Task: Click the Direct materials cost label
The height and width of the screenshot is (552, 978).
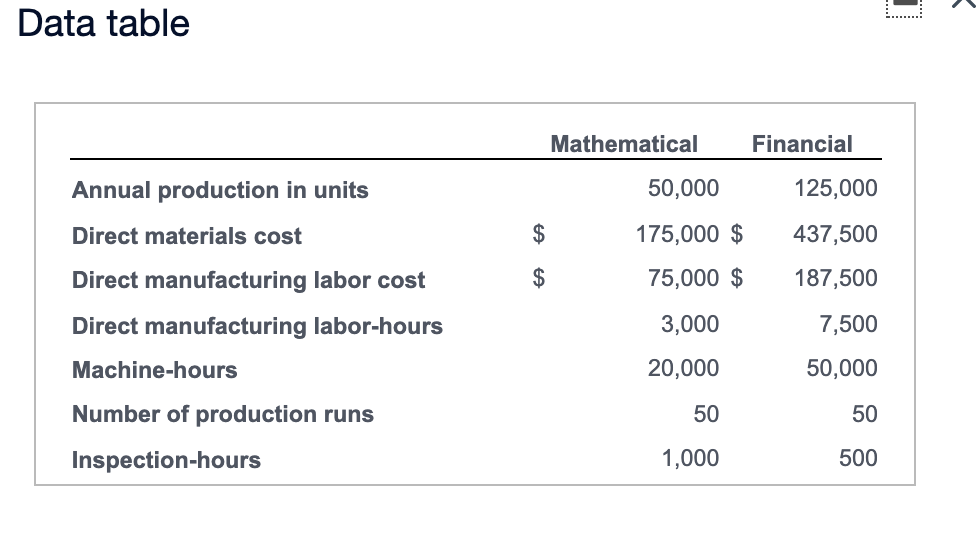Action: coord(186,236)
